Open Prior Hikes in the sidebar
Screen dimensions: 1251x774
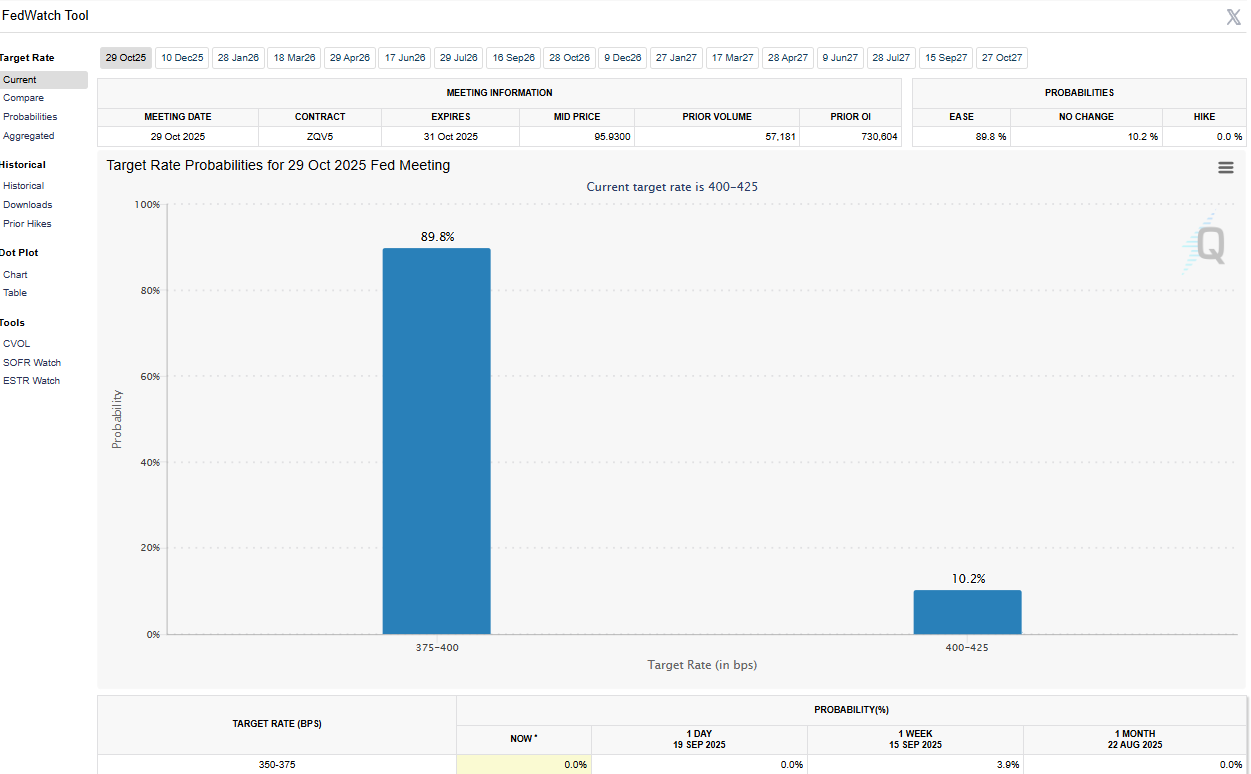tap(27, 224)
